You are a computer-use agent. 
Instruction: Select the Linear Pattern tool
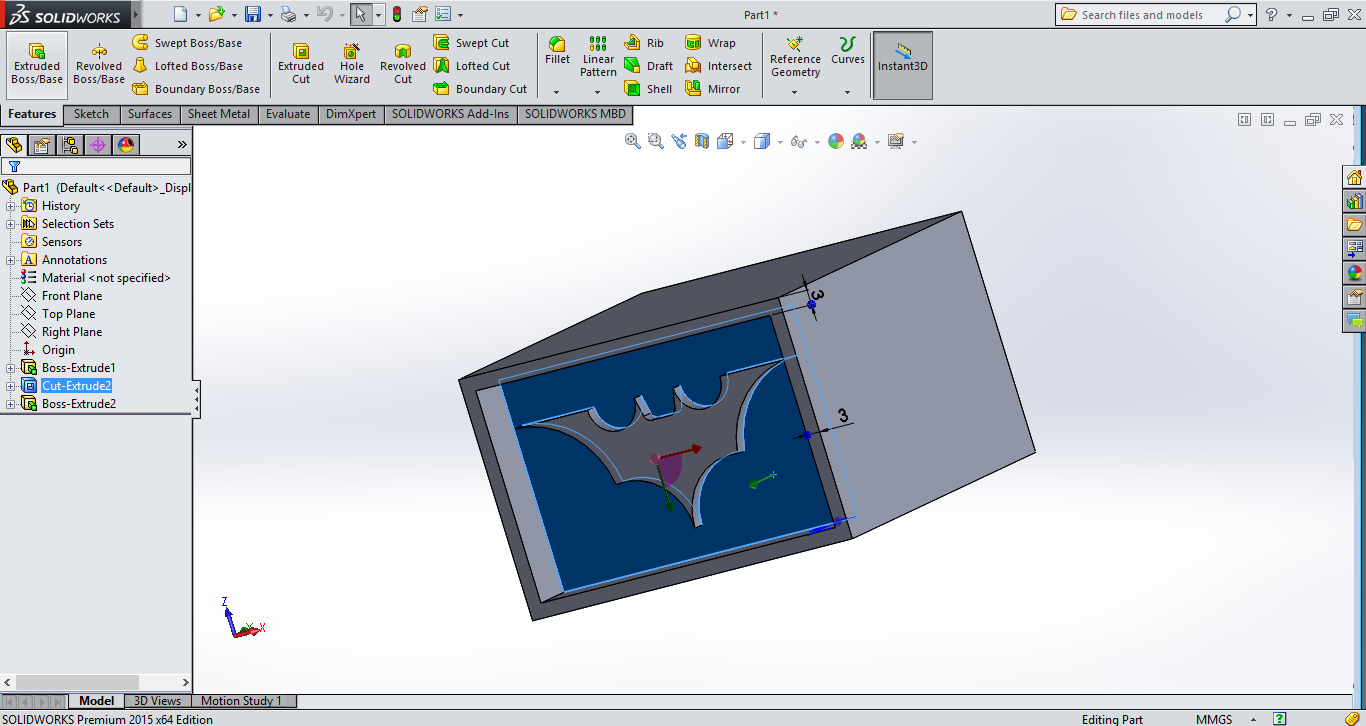pyautogui.click(x=598, y=57)
